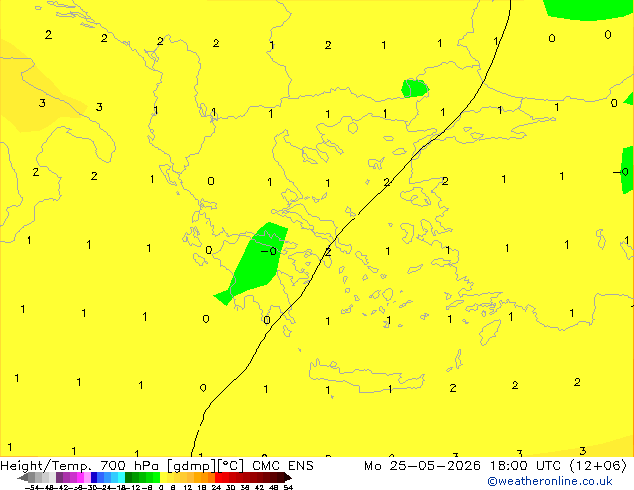Click the green patch on the right edge
The image size is (634, 490).
point(627,170)
